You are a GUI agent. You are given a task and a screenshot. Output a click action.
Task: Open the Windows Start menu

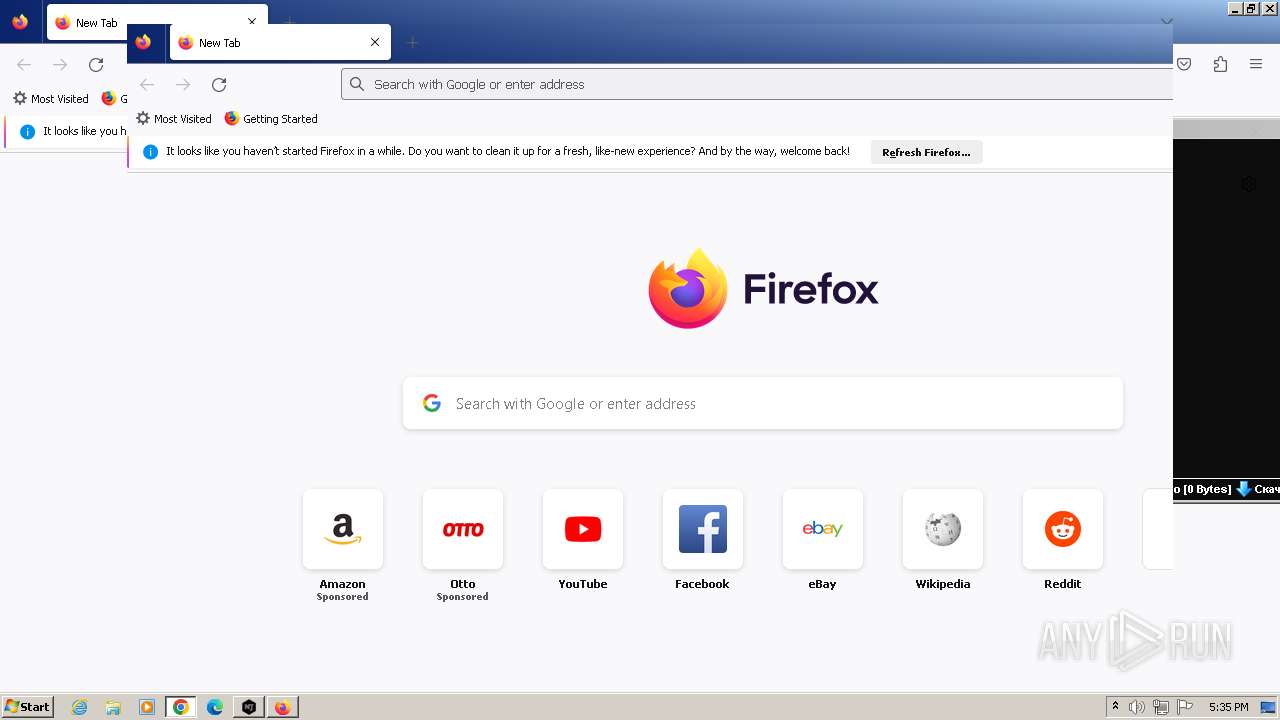point(27,707)
